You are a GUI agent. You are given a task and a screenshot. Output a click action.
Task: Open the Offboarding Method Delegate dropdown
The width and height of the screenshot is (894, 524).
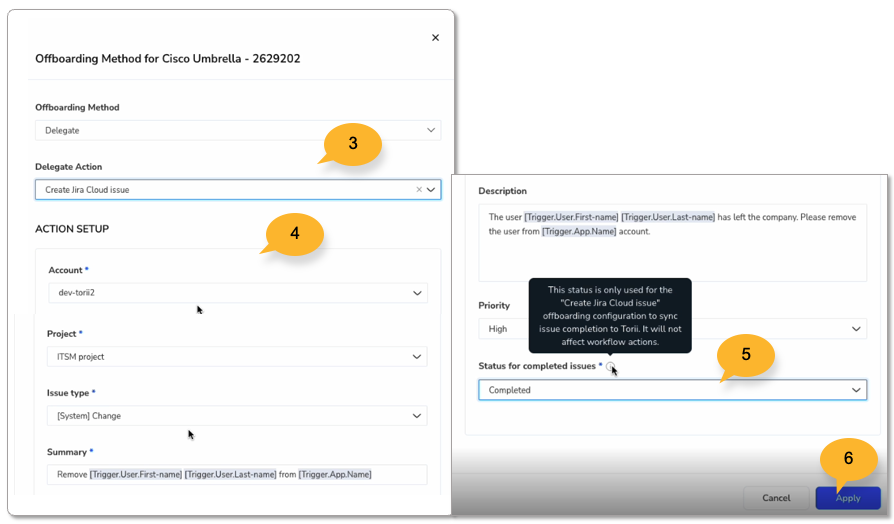(x=238, y=131)
